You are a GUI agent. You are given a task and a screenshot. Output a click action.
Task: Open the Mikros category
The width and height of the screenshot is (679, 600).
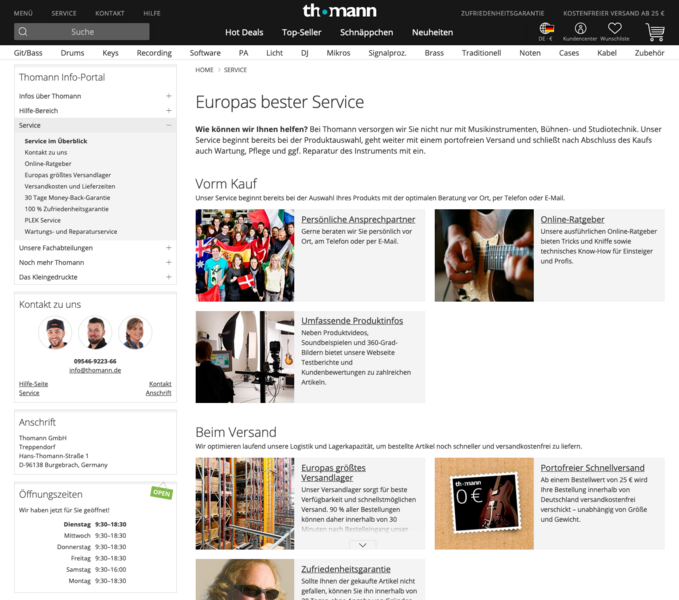point(338,53)
